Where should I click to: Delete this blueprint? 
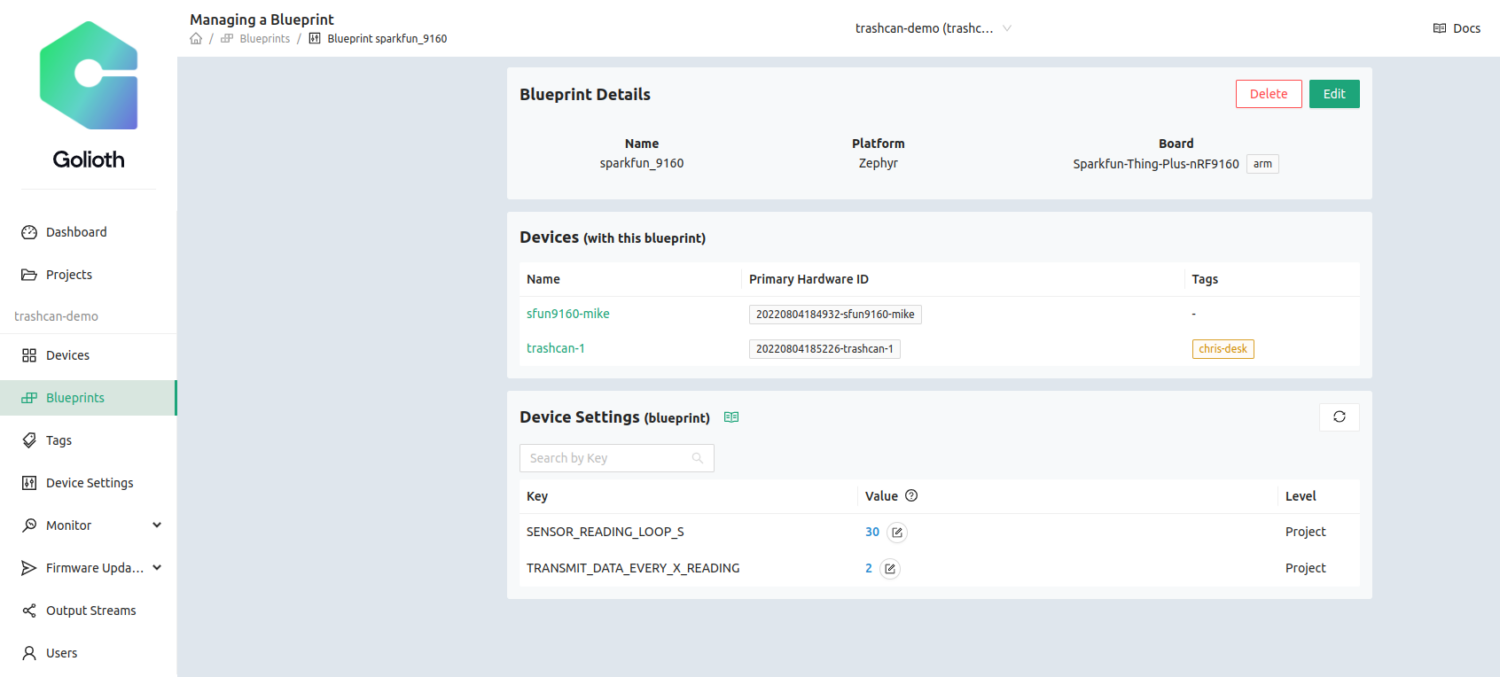click(x=1268, y=93)
